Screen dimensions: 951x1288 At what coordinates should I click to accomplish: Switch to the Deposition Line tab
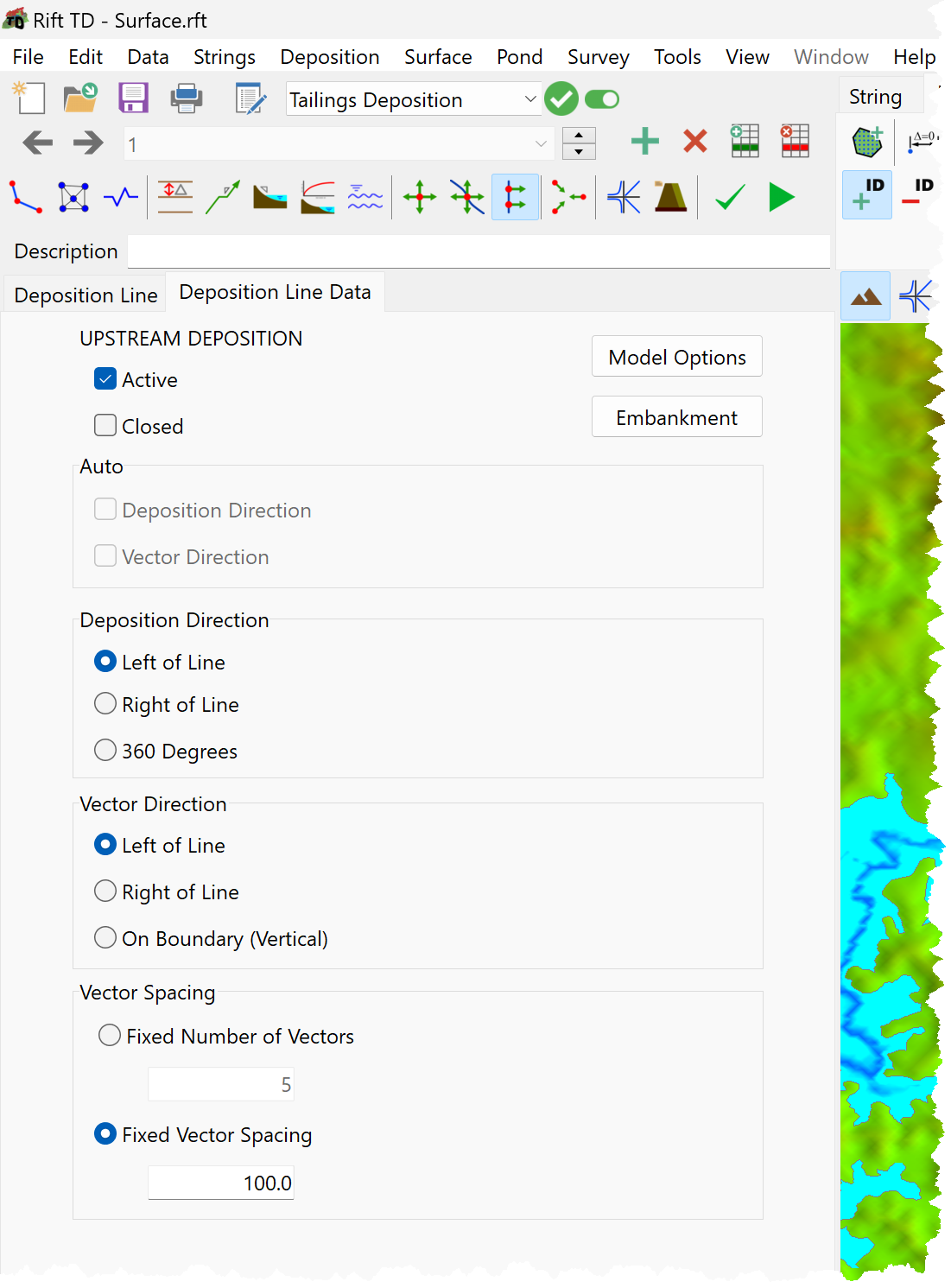(x=86, y=295)
